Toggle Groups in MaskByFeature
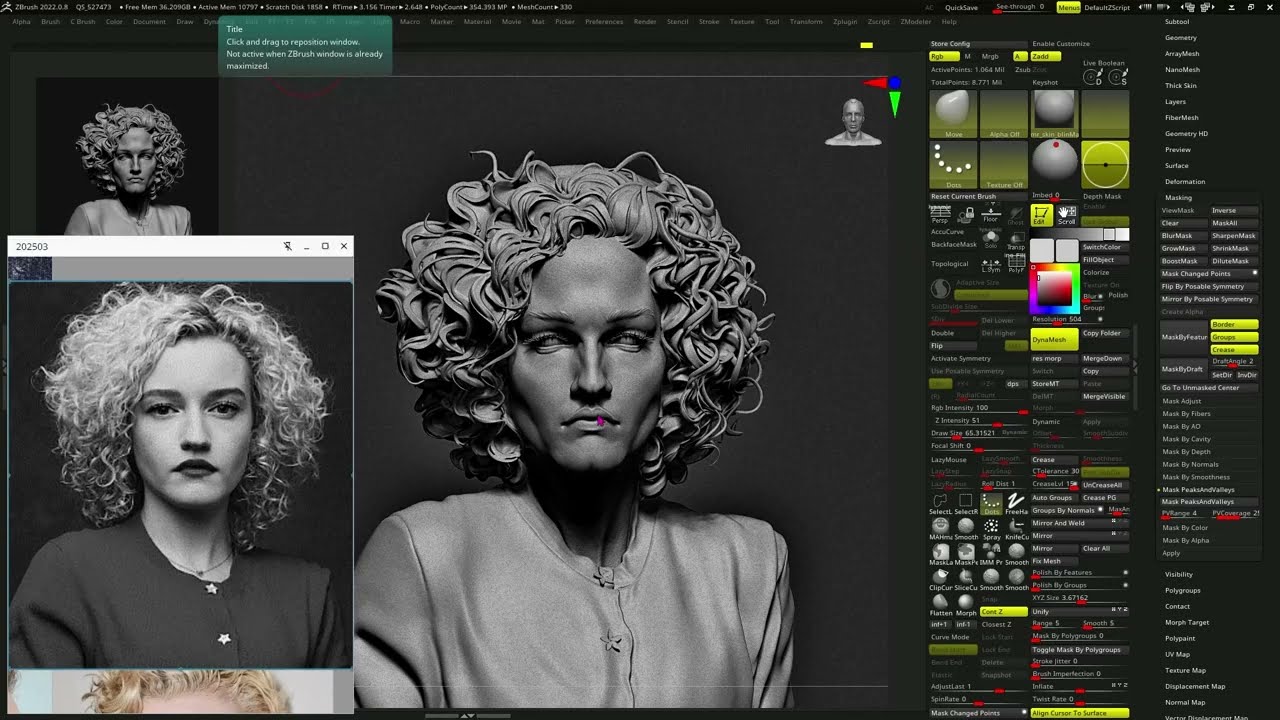 pyautogui.click(x=1234, y=338)
